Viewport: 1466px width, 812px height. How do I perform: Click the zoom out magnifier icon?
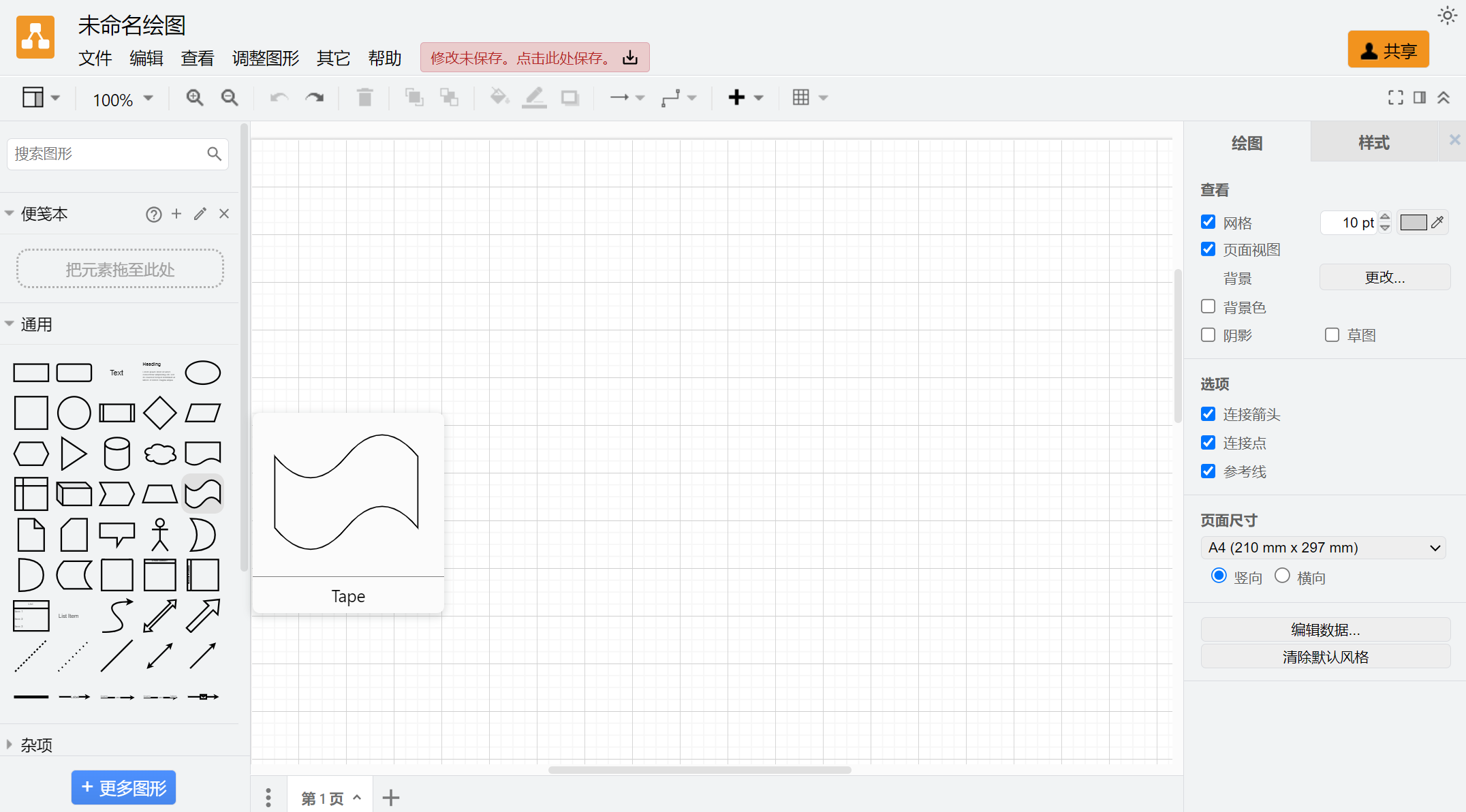click(x=230, y=98)
